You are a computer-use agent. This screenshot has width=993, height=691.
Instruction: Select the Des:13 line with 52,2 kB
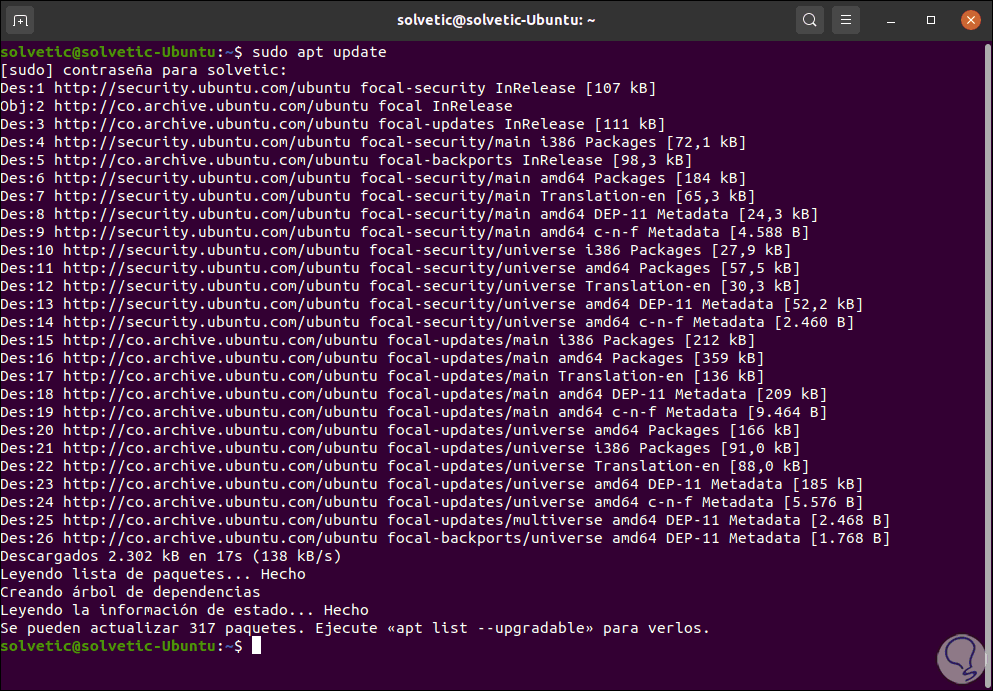click(432, 304)
